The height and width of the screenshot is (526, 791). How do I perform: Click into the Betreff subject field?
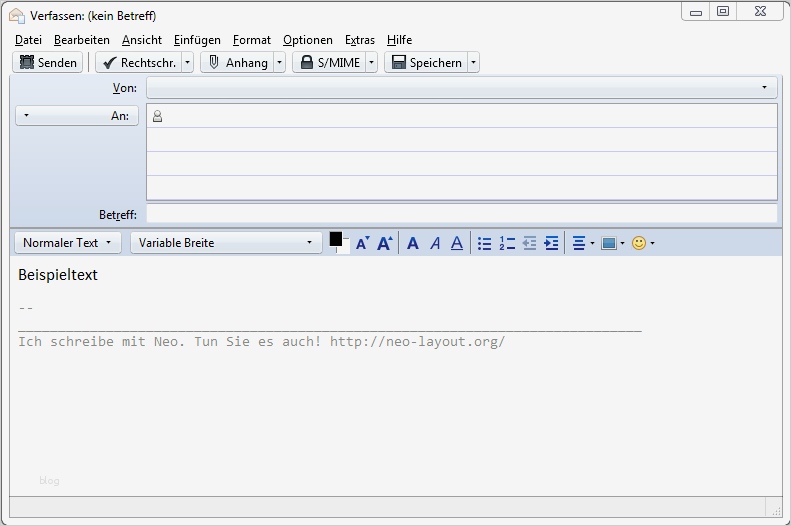[462, 214]
